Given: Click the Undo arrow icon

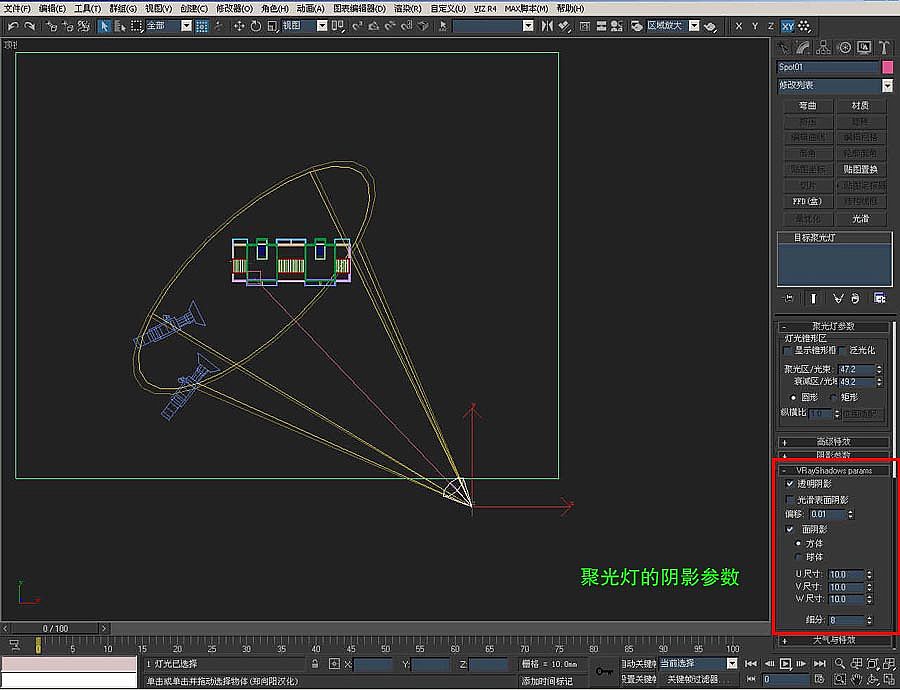Looking at the screenshot, I should click(x=12, y=26).
